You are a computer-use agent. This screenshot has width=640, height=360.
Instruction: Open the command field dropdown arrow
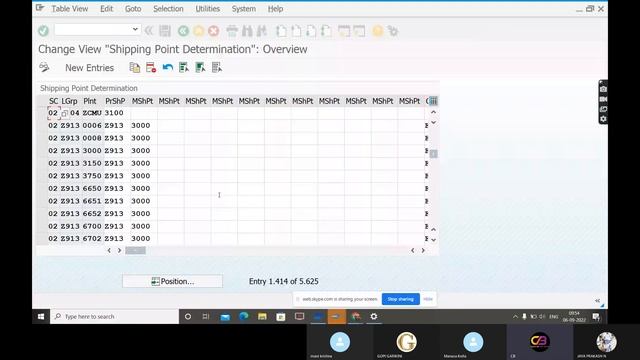coord(135,29)
